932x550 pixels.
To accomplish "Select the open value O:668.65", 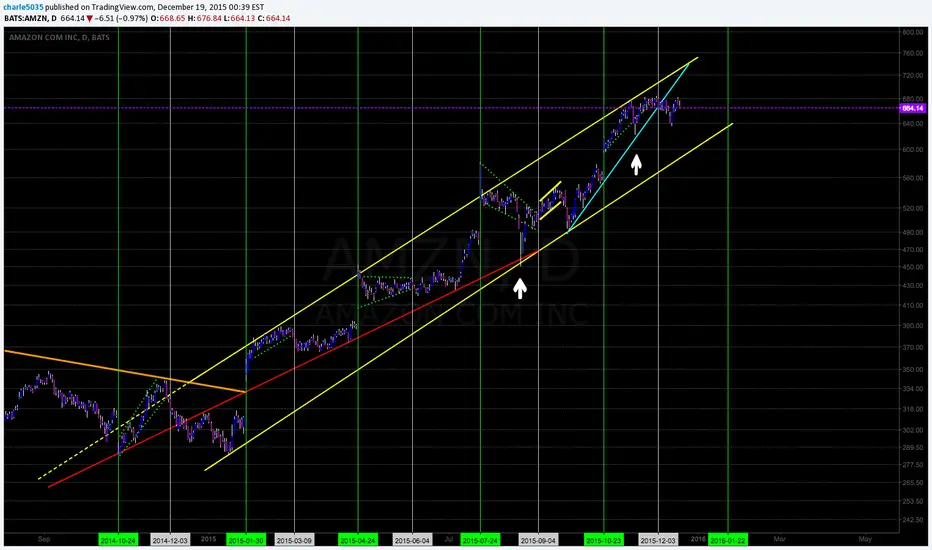I will click(167, 18).
